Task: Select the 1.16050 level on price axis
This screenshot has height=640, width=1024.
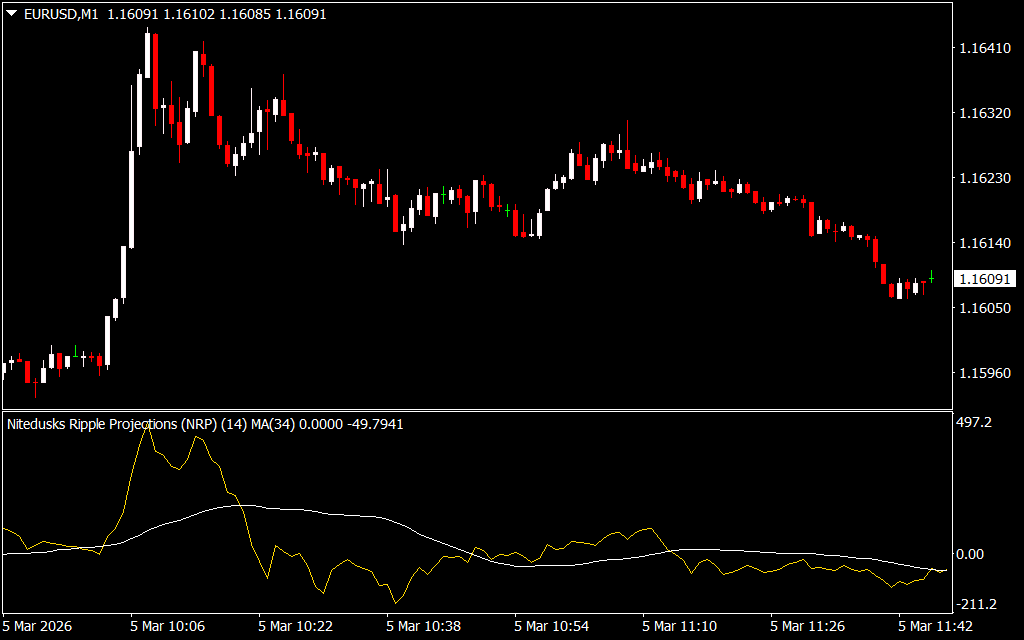Action: point(984,308)
